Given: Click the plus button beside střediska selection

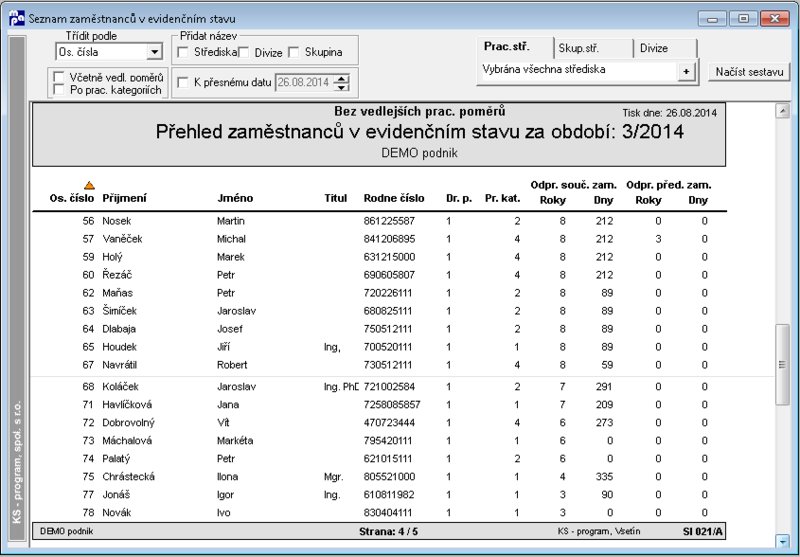Looking at the screenshot, I should point(686,71).
